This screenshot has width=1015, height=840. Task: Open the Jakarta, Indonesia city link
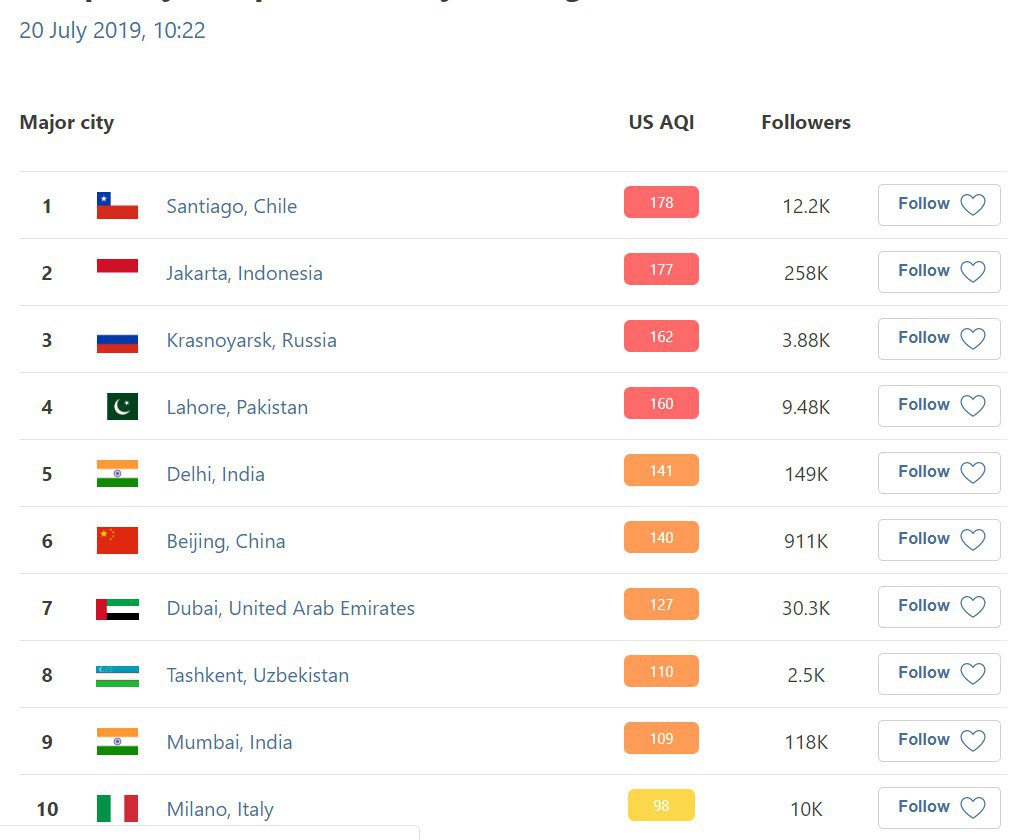tap(244, 273)
